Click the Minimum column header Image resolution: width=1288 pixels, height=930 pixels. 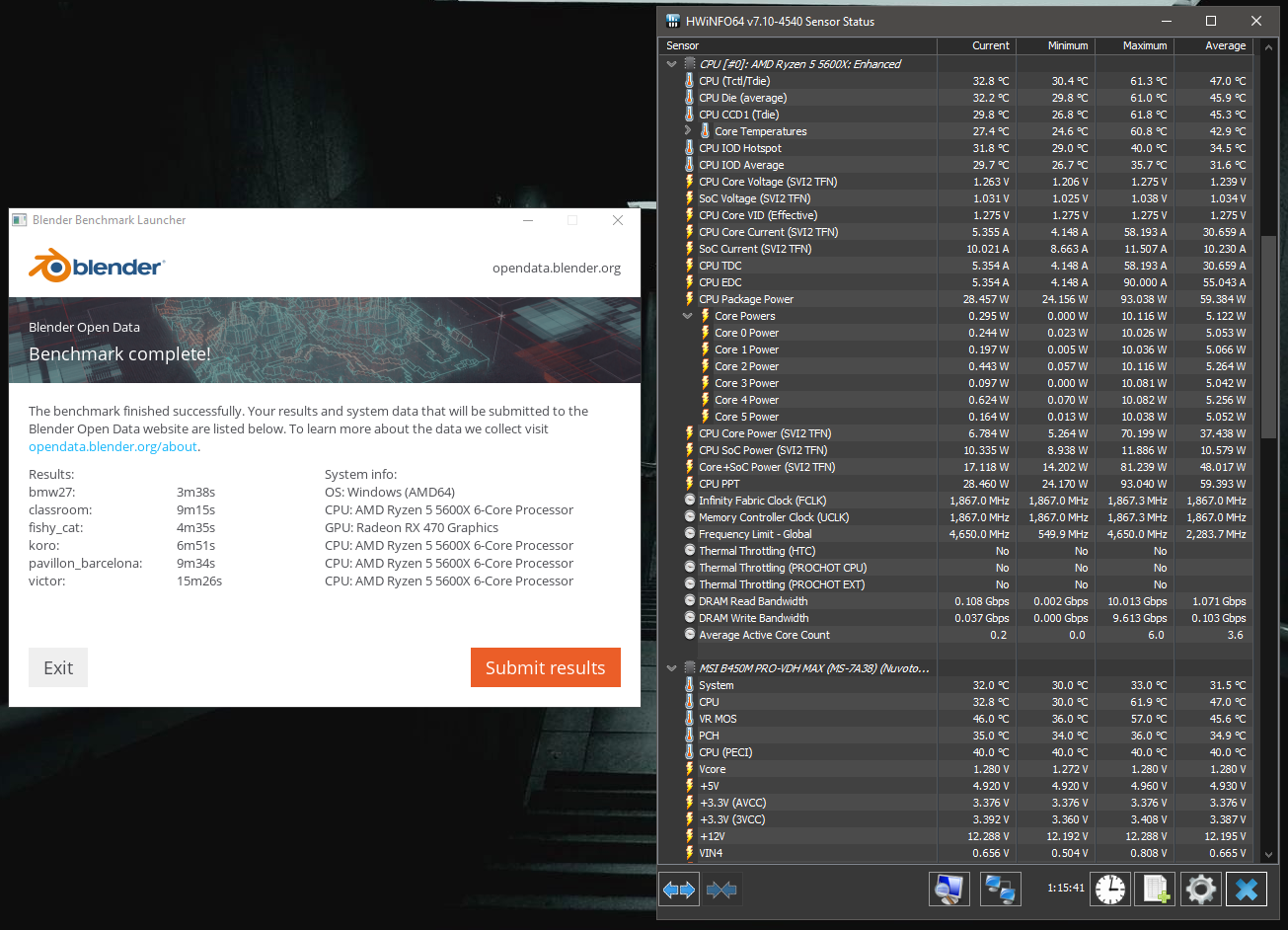click(1054, 45)
